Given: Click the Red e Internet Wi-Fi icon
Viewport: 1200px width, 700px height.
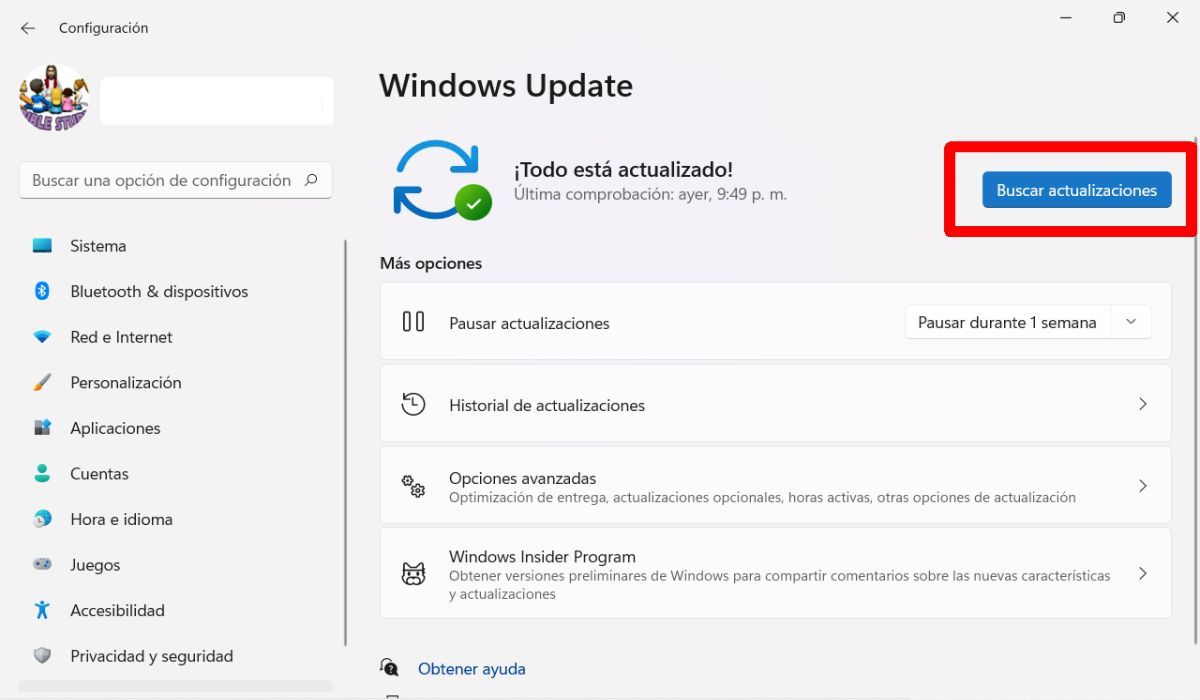Looking at the screenshot, I should pyautogui.click(x=42, y=337).
